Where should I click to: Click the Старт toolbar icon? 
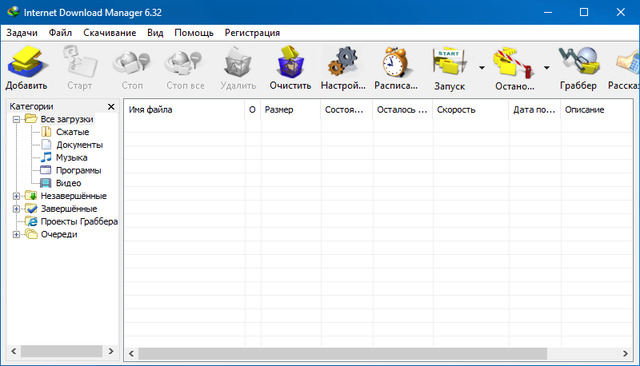point(80,62)
